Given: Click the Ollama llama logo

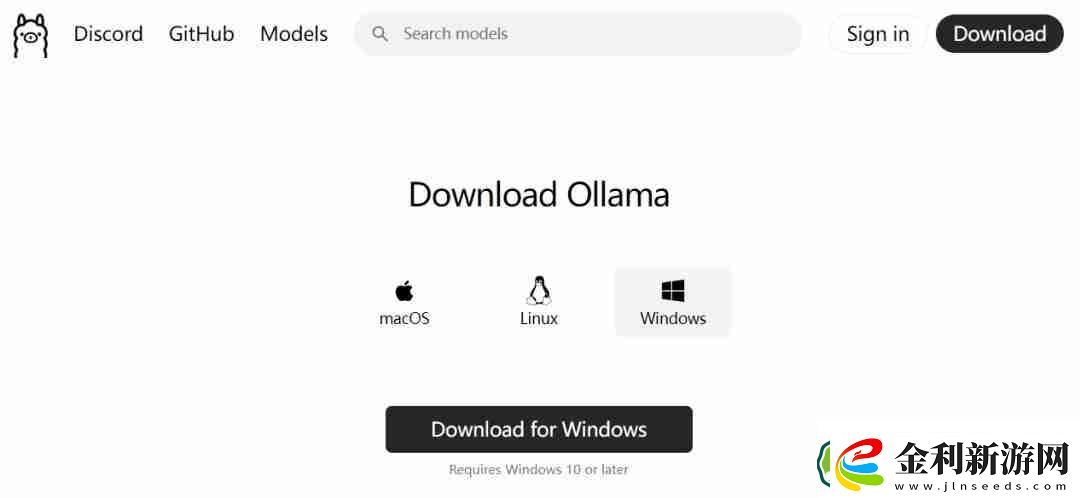Looking at the screenshot, I should 30,34.
